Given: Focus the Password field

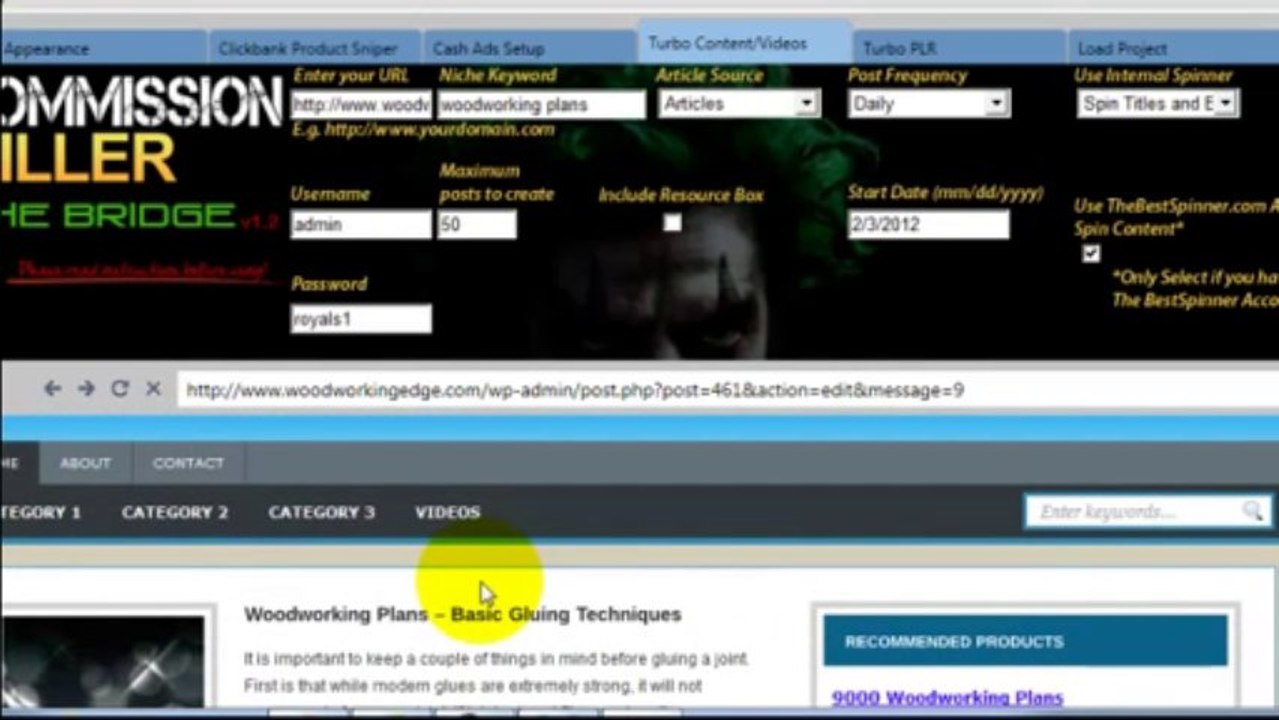Looking at the screenshot, I should coord(361,320).
